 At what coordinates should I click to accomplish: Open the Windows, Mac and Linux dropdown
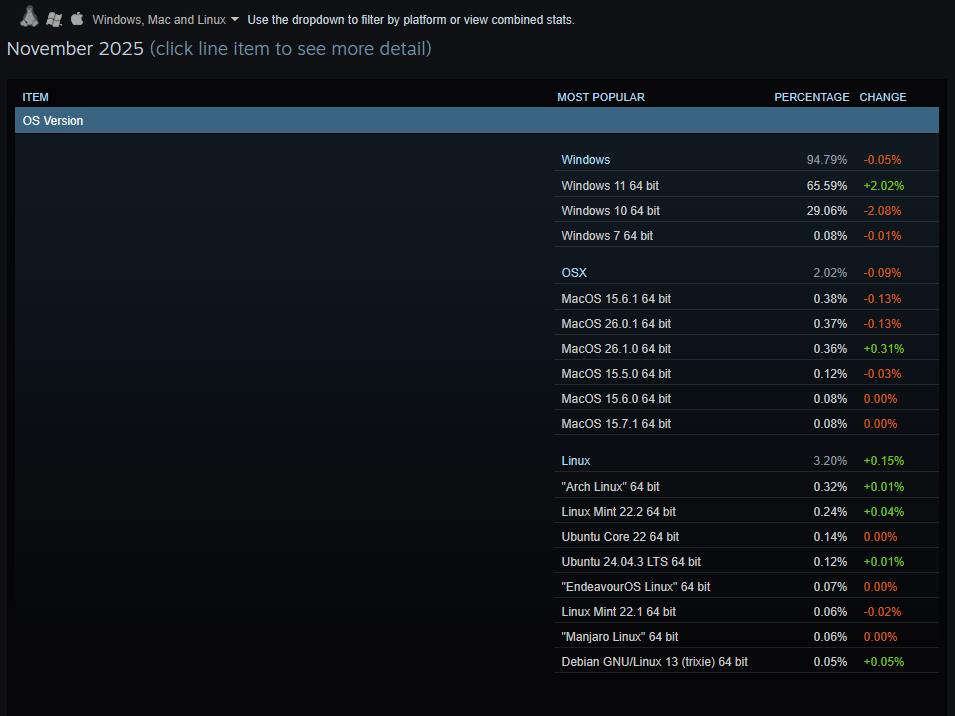pyautogui.click(x=165, y=19)
